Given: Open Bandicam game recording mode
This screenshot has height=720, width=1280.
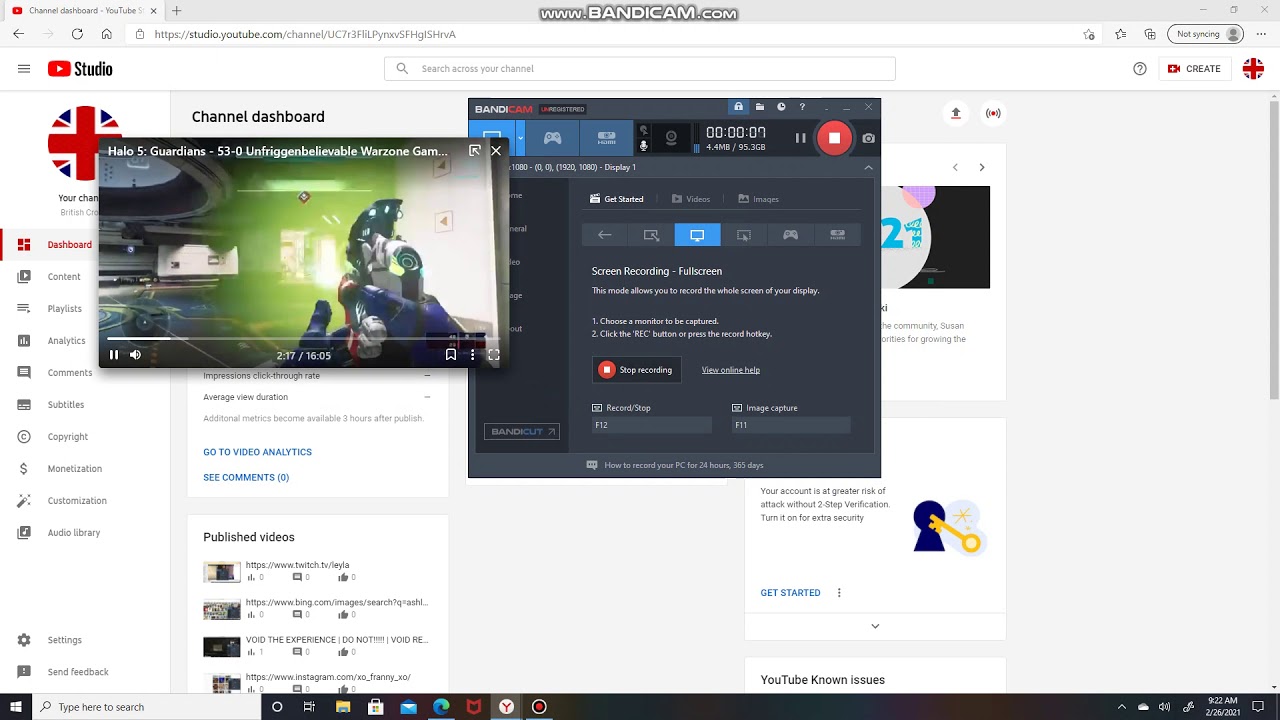Looking at the screenshot, I should pos(552,138).
